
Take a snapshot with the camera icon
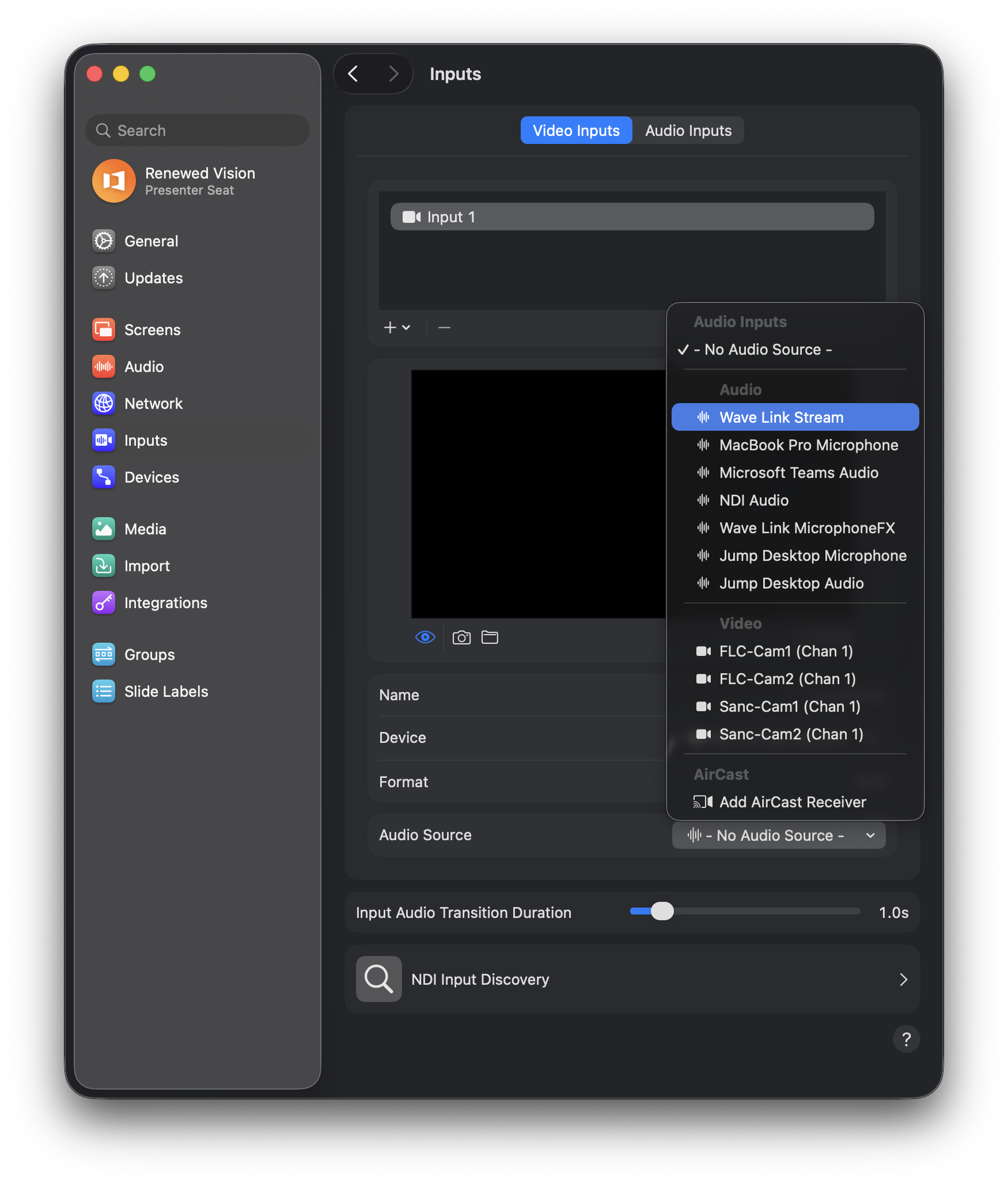point(461,637)
